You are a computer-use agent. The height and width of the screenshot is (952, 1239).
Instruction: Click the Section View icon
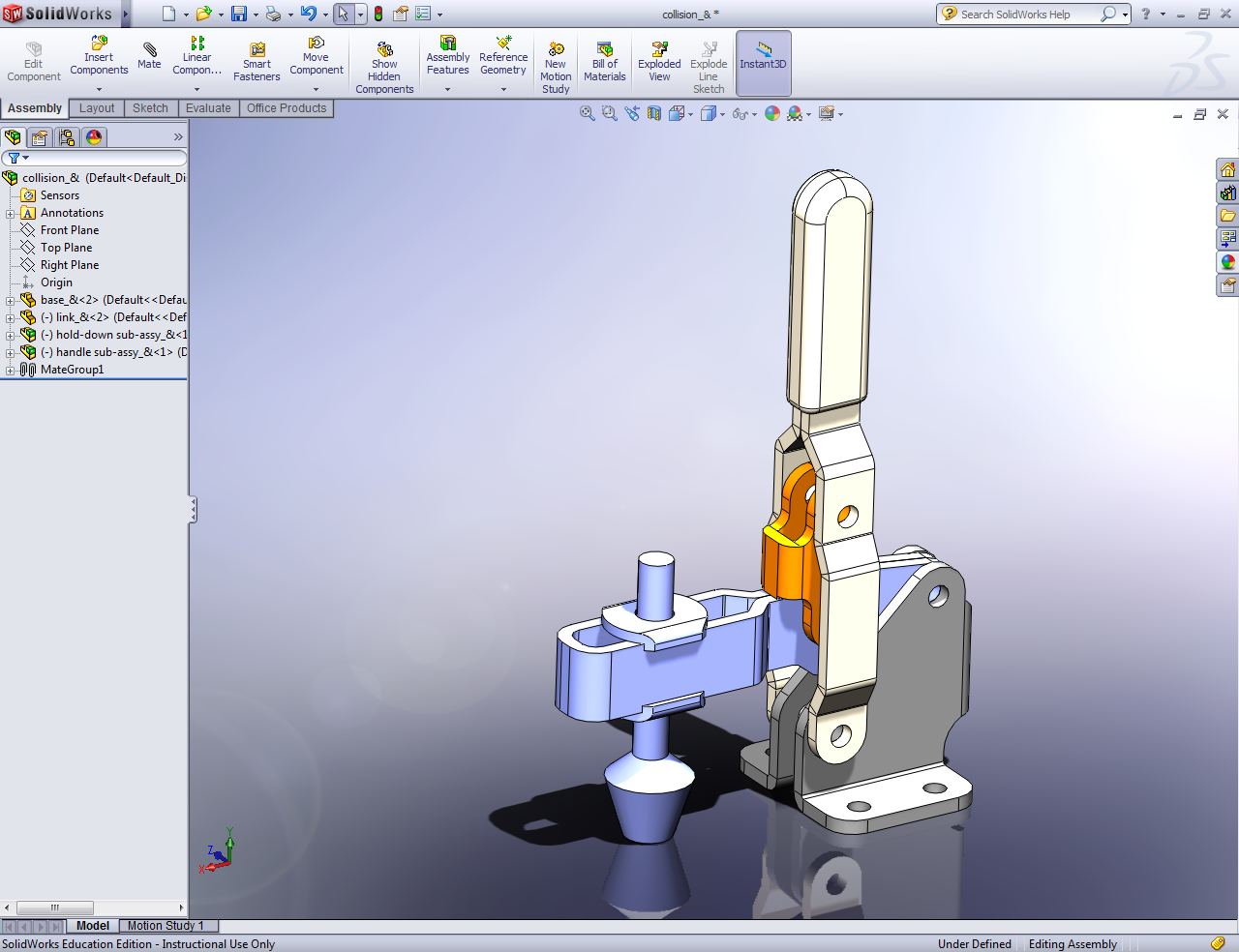tap(654, 113)
